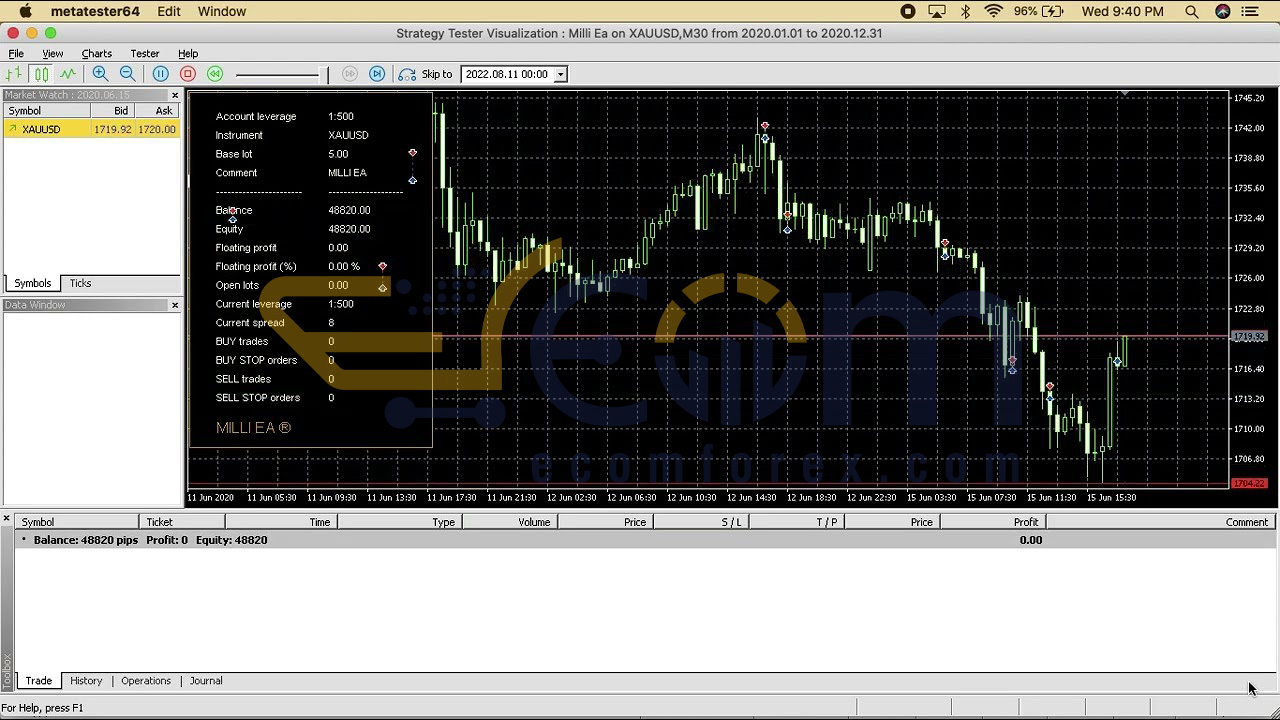Screen dimensions: 1280x720
Task: Click the green rewind button
Action: (215, 74)
